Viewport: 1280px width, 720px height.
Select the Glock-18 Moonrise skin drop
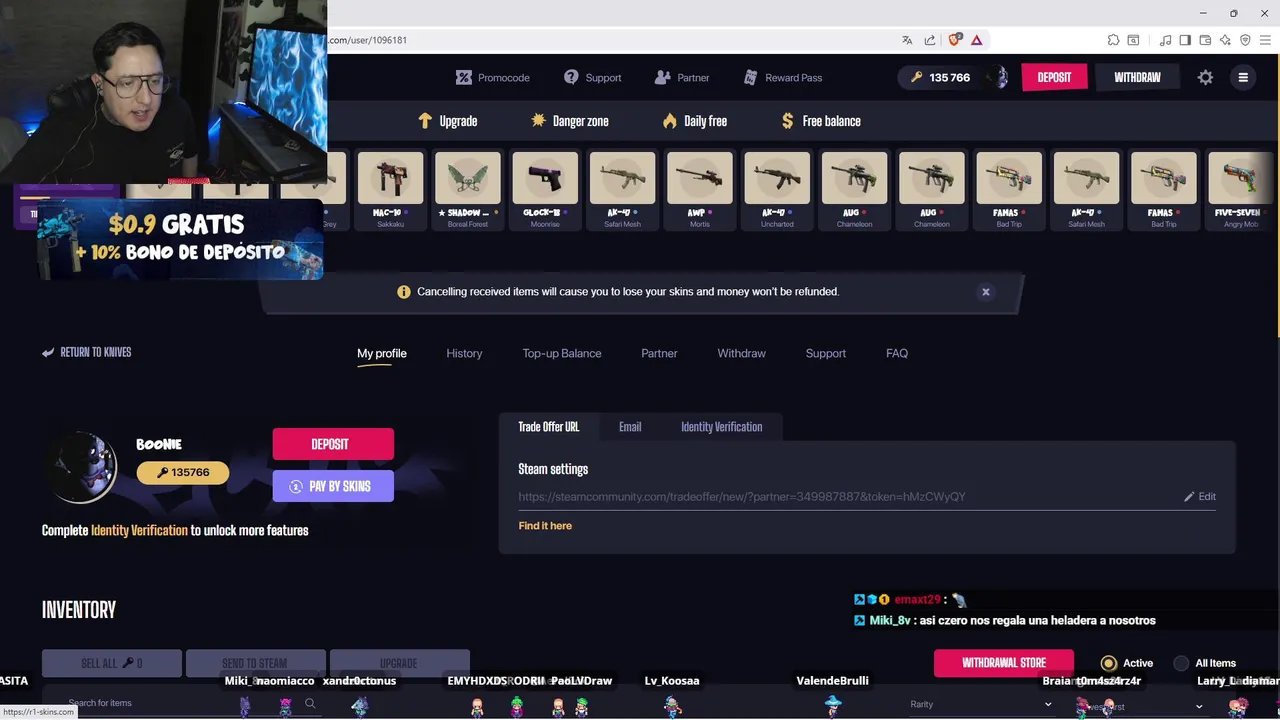tap(545, 190)
